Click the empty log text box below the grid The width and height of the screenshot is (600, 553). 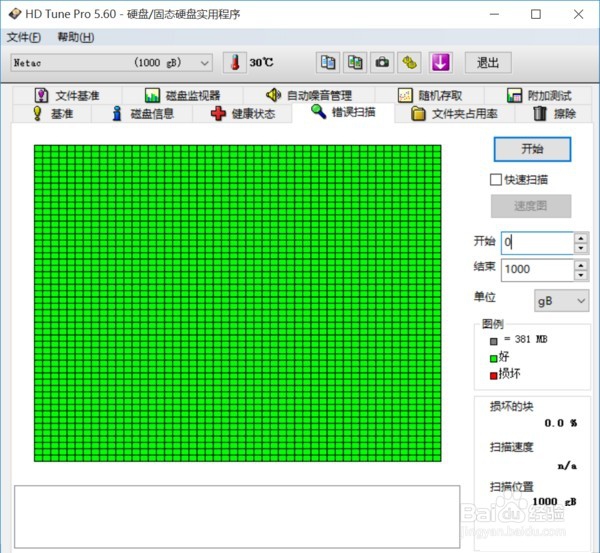[237, 517]
